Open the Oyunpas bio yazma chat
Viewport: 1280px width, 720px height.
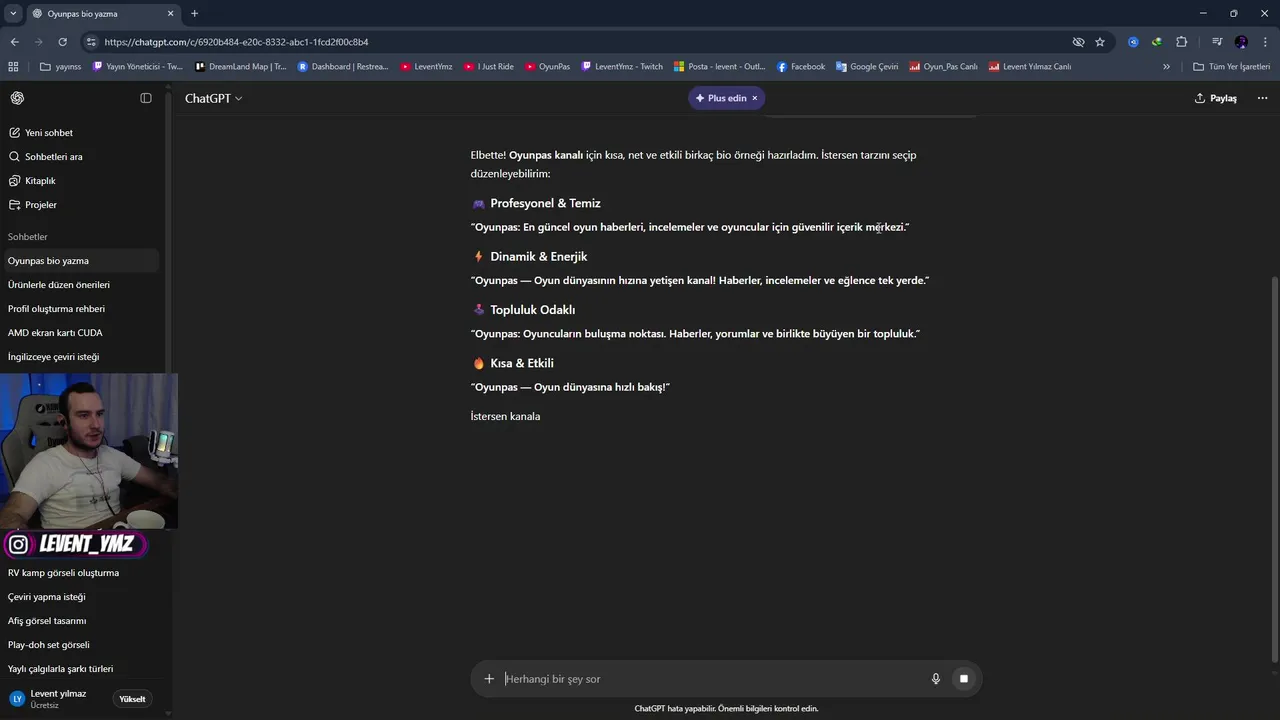coord(80,261)
